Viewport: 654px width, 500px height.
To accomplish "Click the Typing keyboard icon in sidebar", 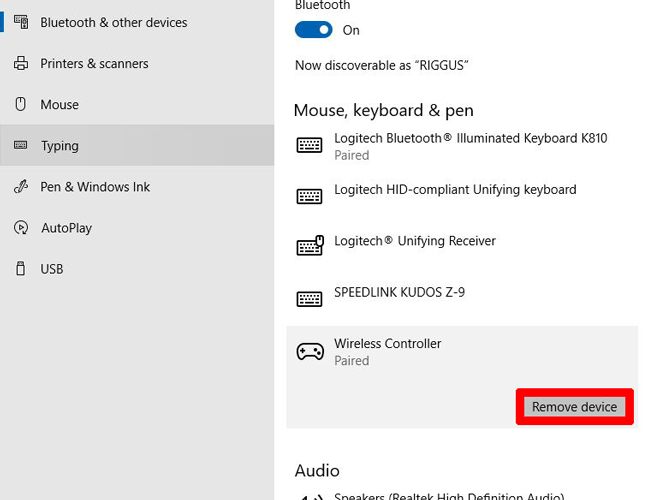I will (20, 145).
